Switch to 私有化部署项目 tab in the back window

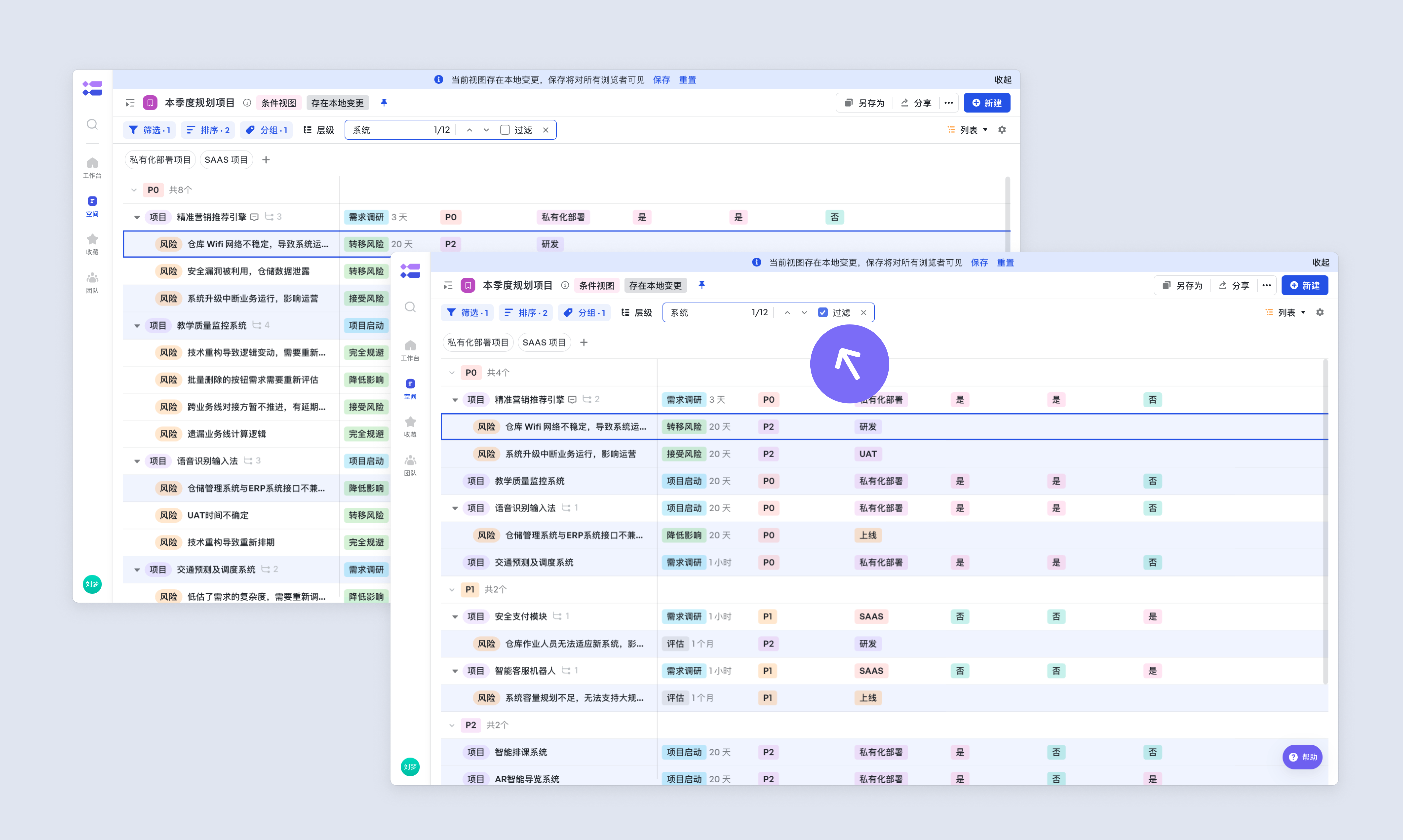[160, 160]
